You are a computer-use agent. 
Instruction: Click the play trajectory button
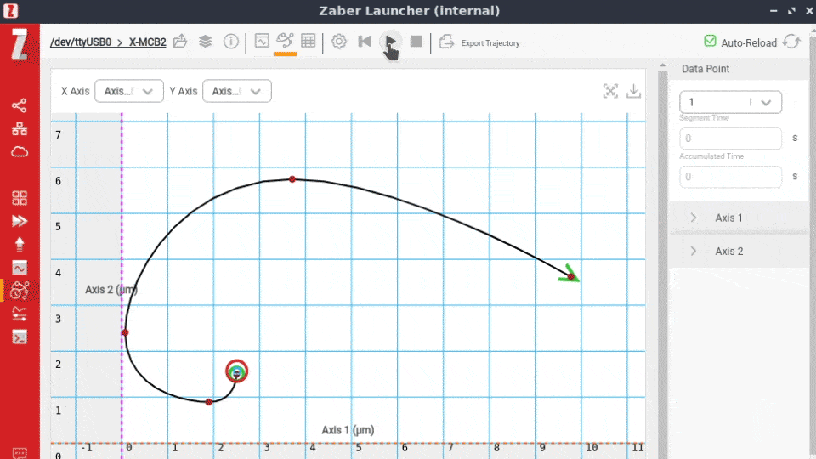pyautogui.click(x=391, y=42)
